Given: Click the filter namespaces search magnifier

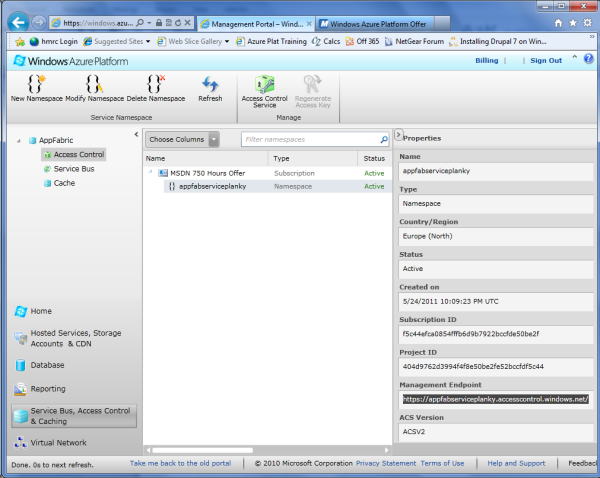Looking at the screenshot, I should (x=384, y=140).
